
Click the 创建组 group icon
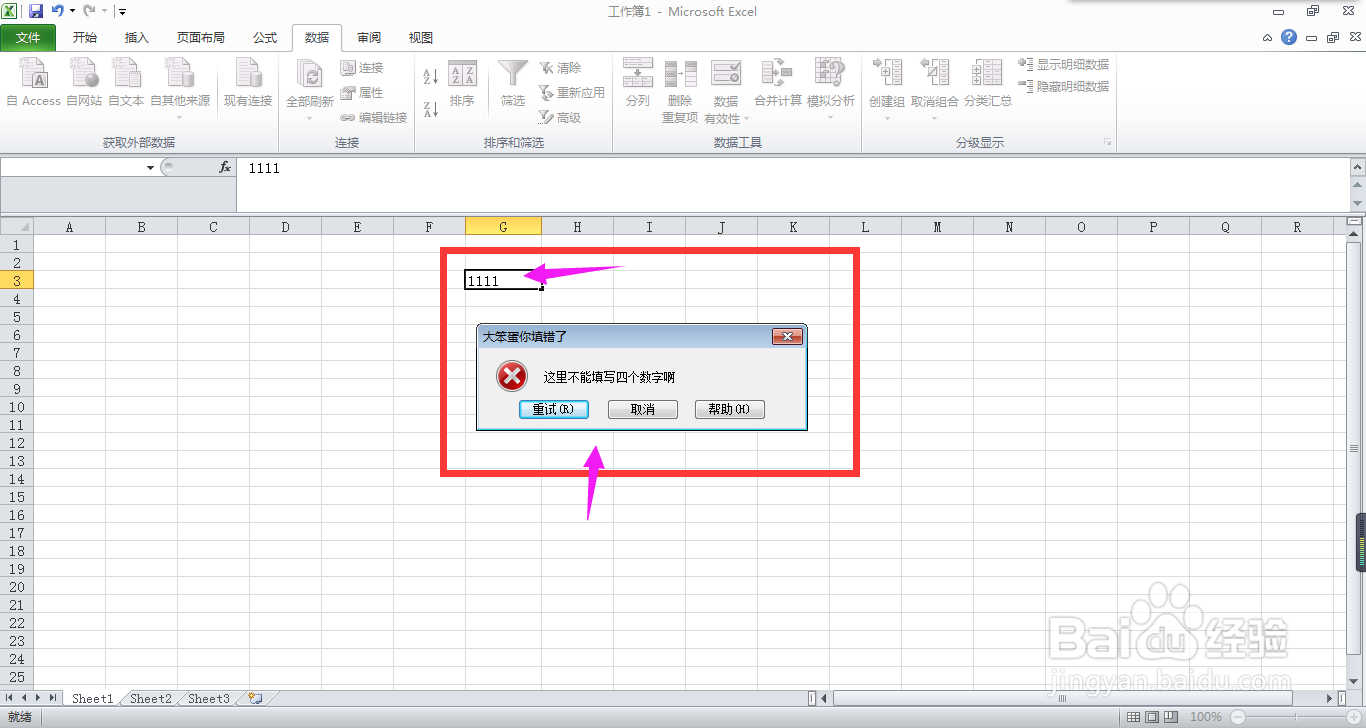tap(884, 84)
